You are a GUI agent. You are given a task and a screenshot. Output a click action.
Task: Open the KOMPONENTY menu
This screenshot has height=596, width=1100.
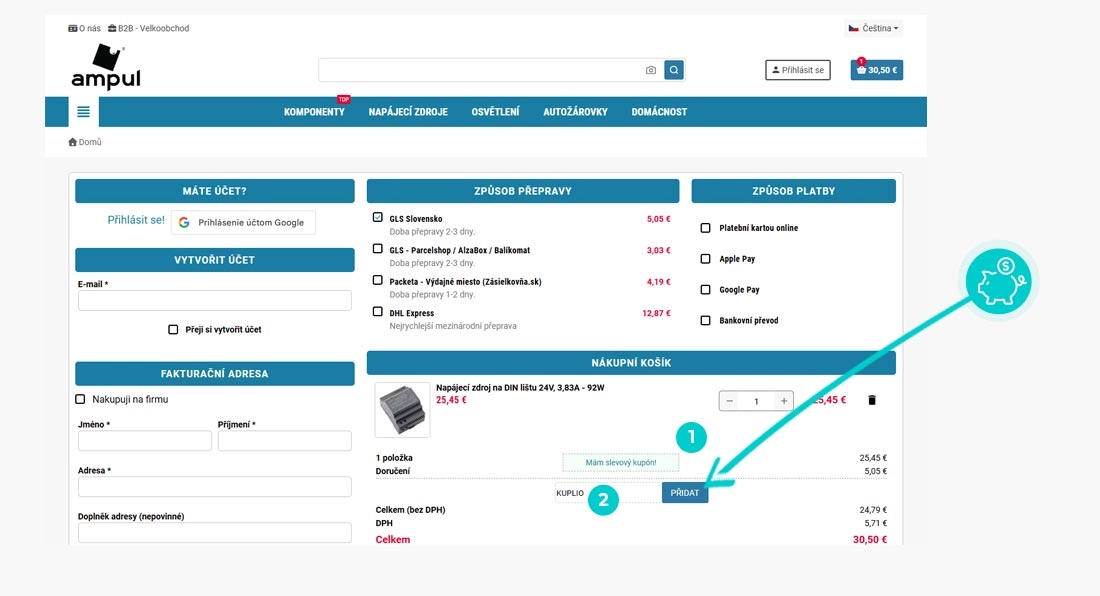314,112
